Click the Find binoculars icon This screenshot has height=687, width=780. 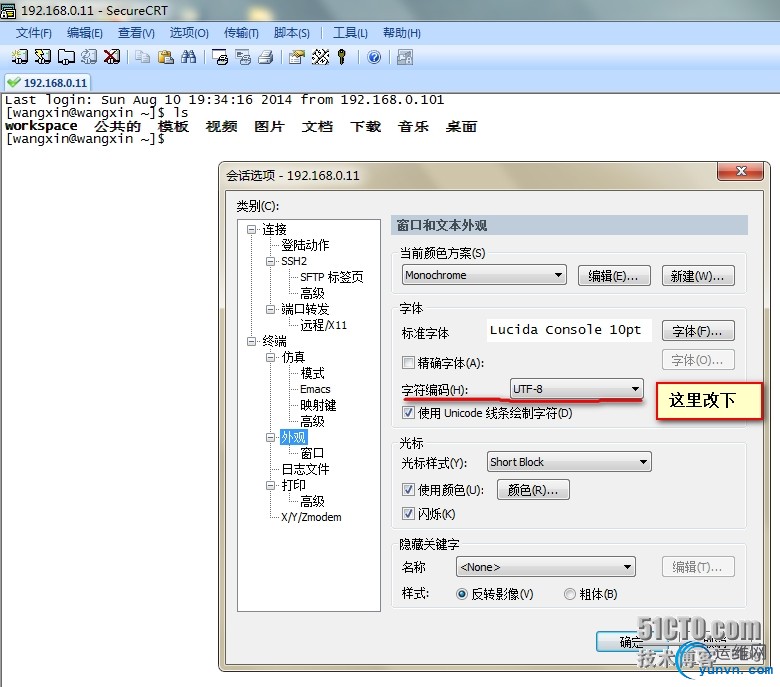point(188,57)
